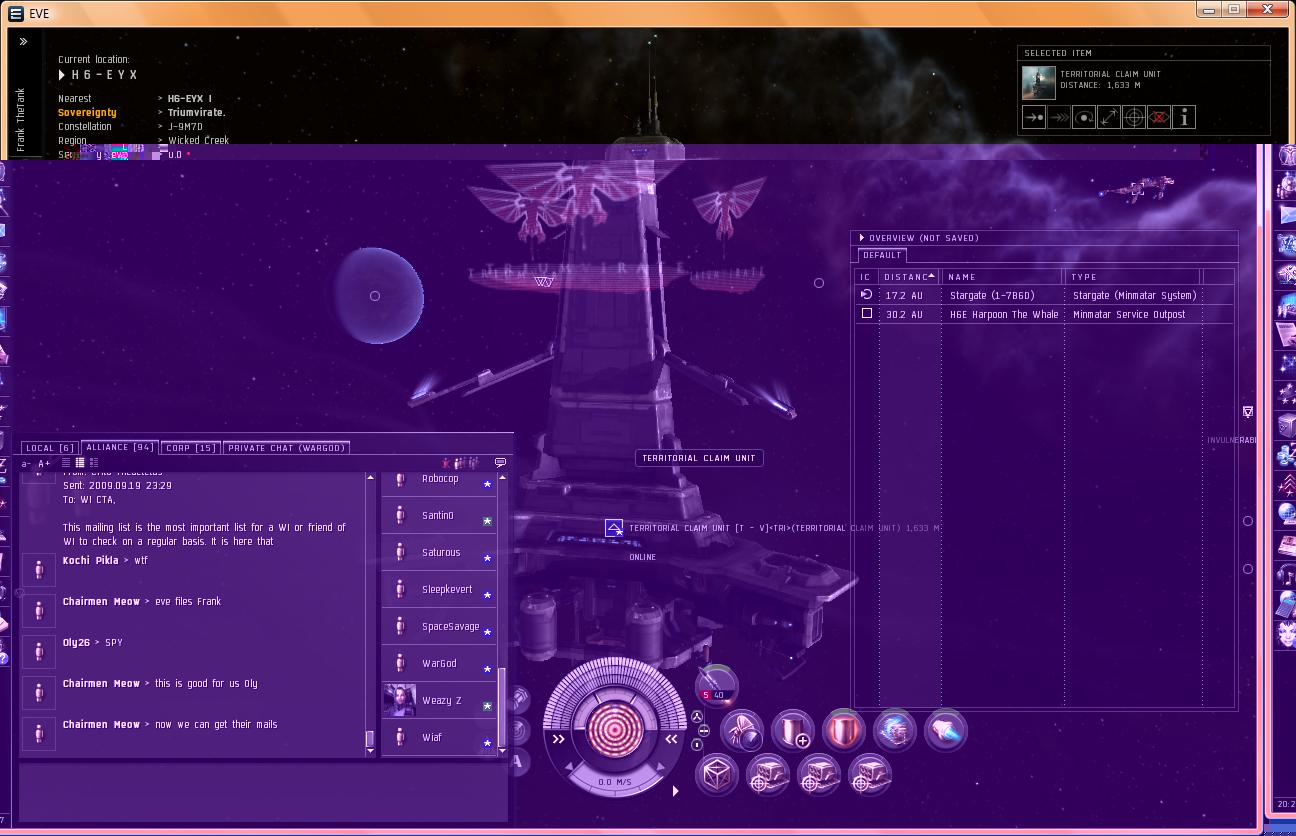Click the Windows title bar menu icon
This screenshot has height=836, width=1296.
point(15,14)
